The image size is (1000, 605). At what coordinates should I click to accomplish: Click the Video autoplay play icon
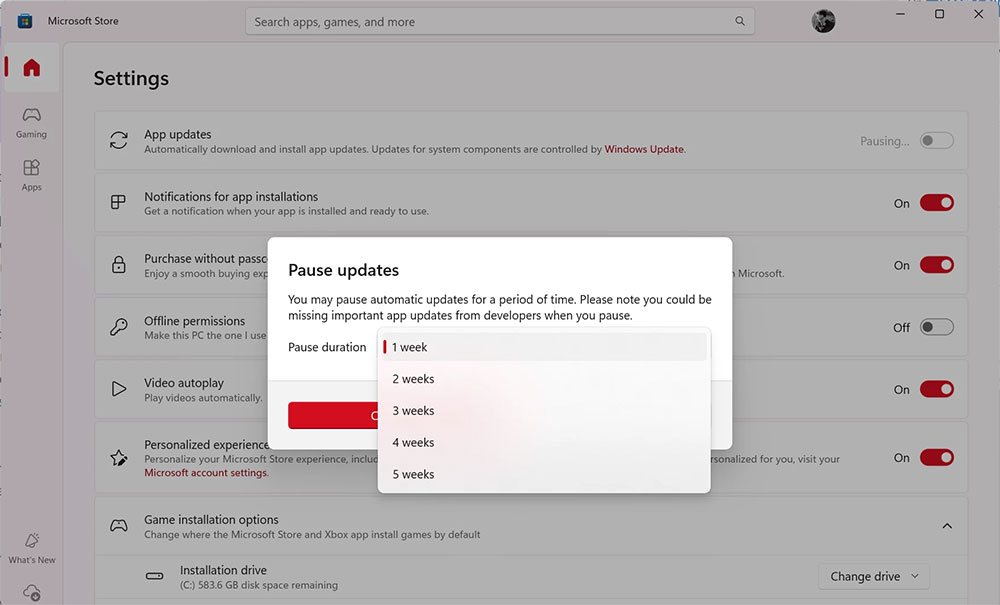pyautogui.click(x=120, y=389)
